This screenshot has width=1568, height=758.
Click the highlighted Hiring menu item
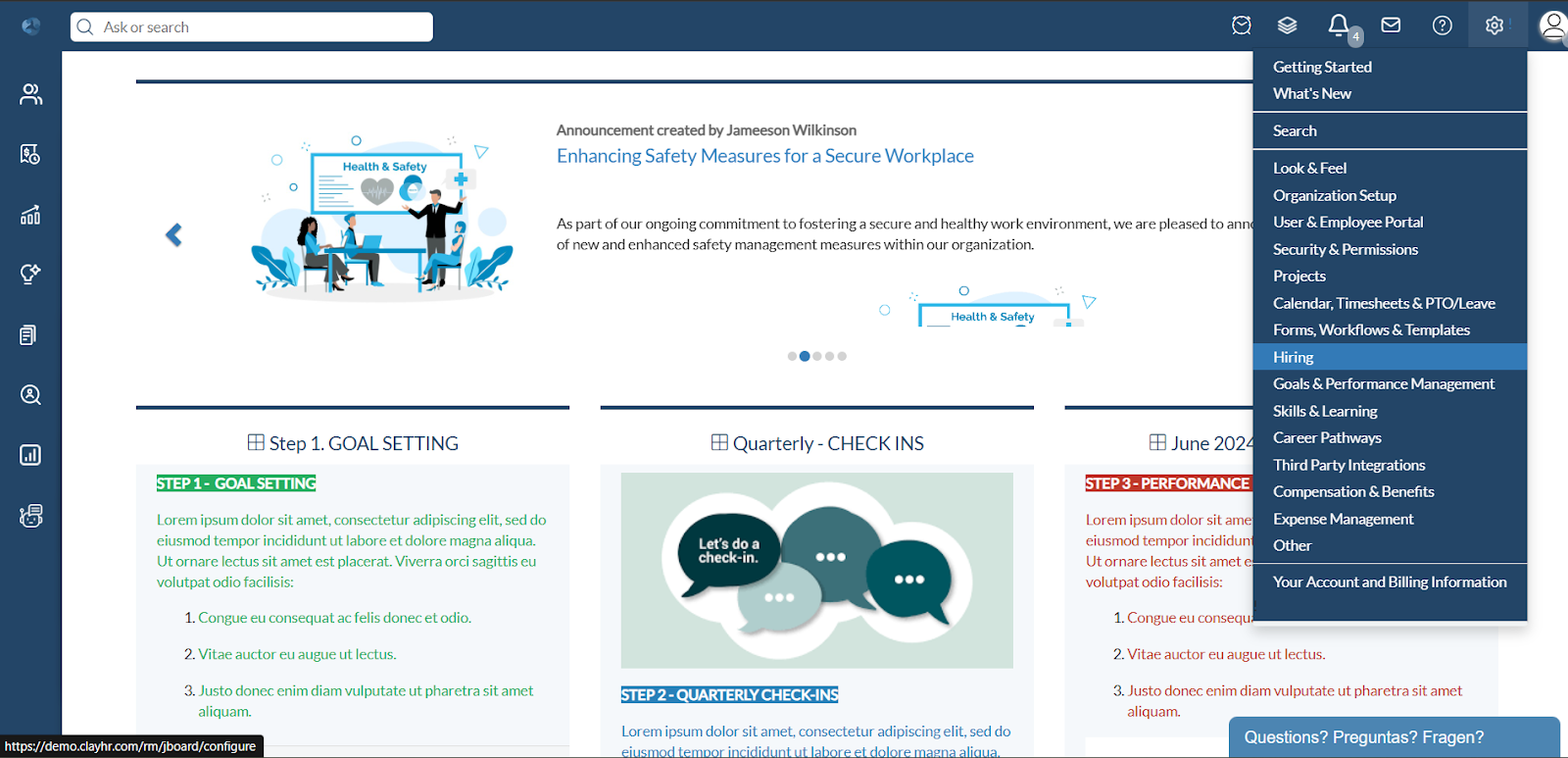(1390, 357)
